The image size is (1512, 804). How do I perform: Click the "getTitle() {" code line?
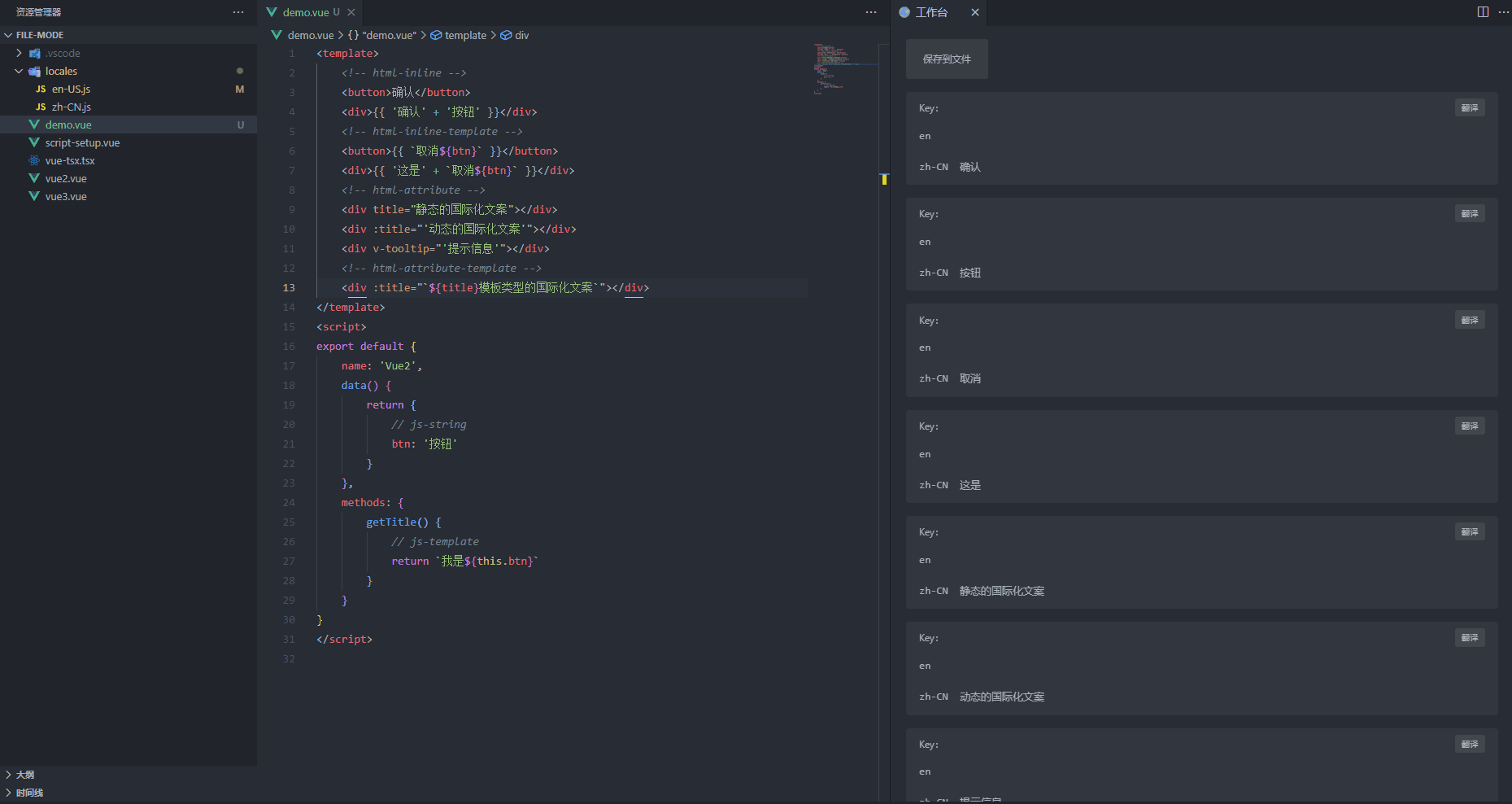403,522
